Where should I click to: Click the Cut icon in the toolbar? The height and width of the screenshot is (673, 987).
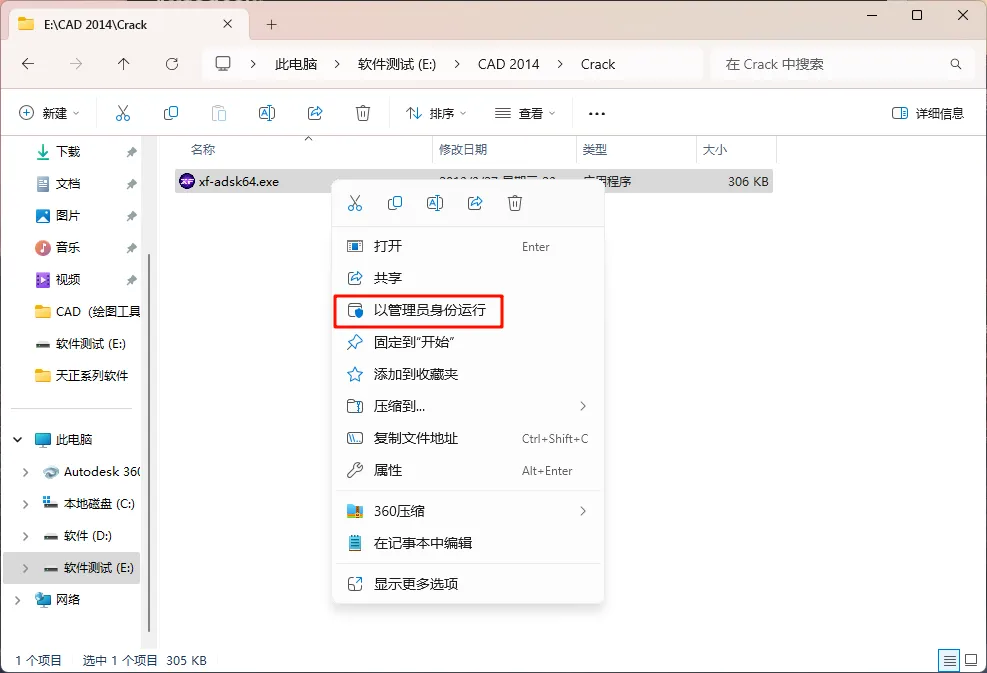(x=123, y=113)
